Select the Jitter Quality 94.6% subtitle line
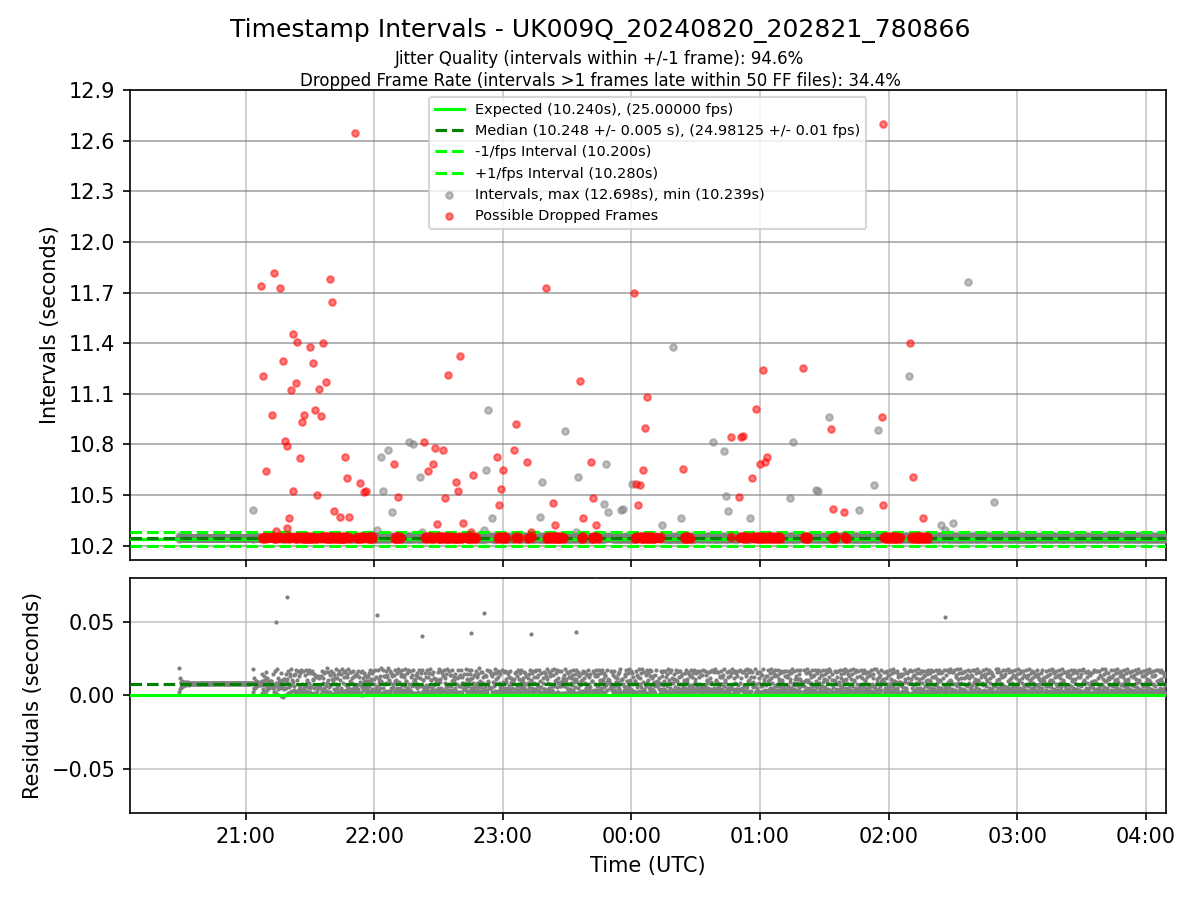This screenshot has width=1200, height=900. [599, 58]
